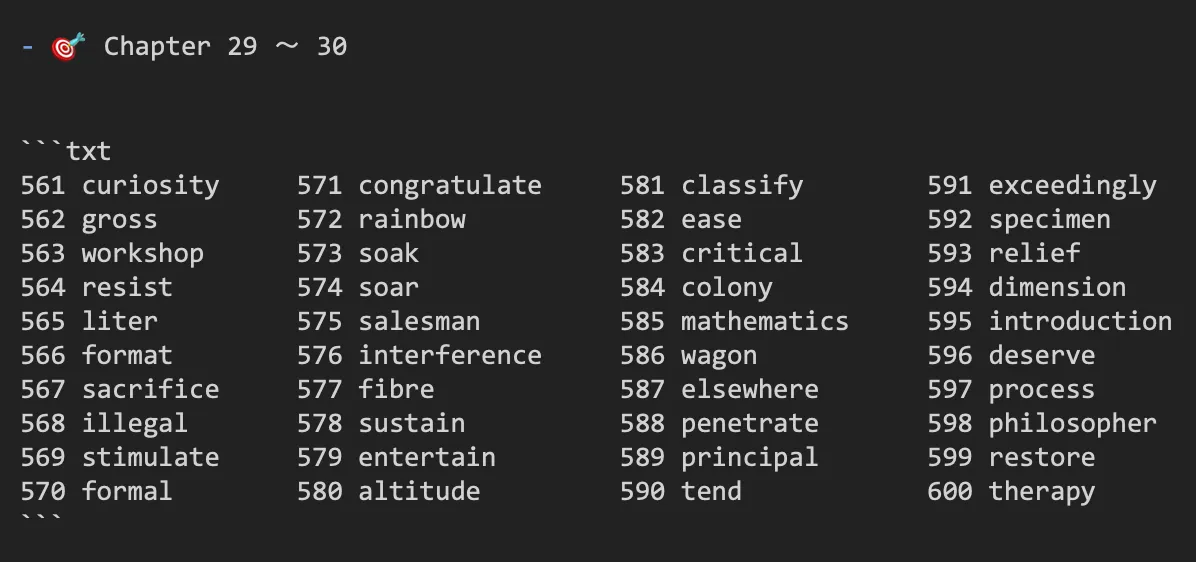The image size is (1196, 562).
Task: Place cursor on the word workshop
Action: tap(143, 253)
